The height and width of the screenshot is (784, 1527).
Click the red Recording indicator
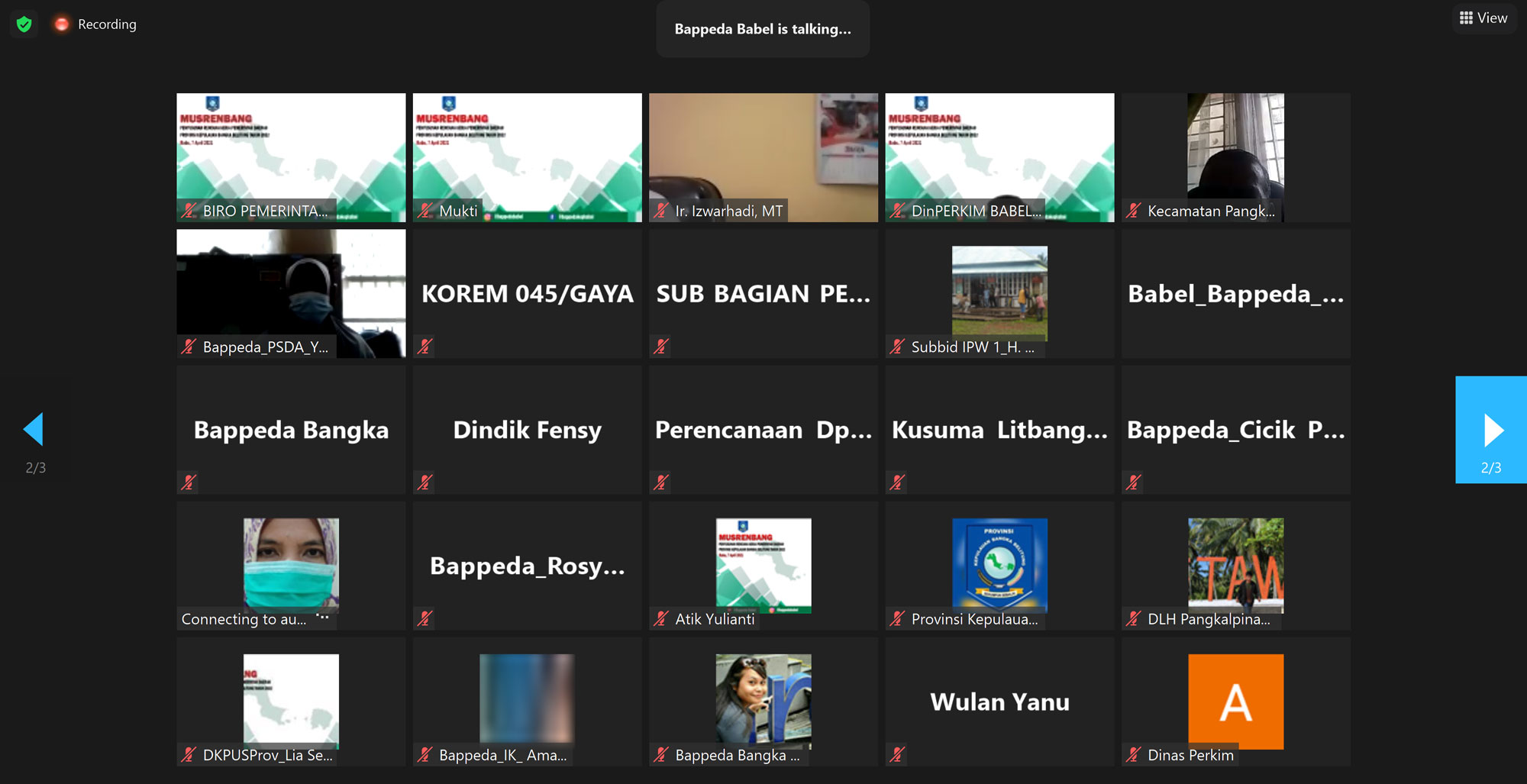coord(62,24)
